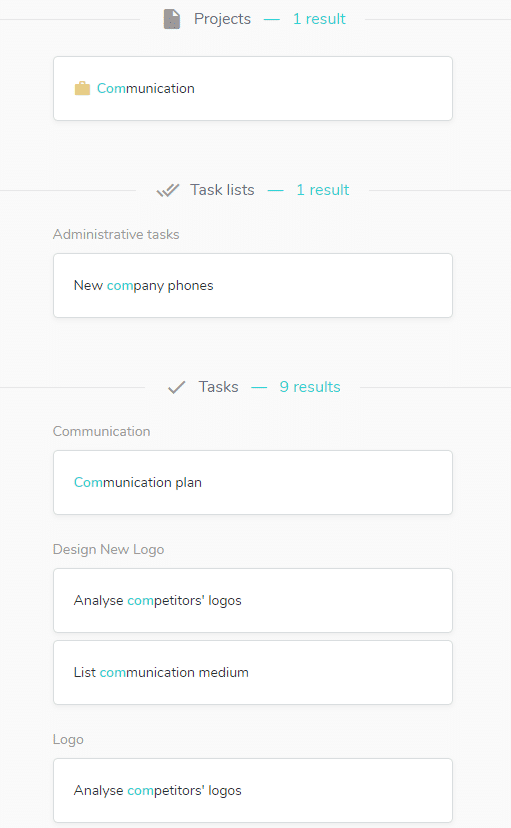Image resolution: width=511 pixels, height=828 pixels.
Task: Open the Communication project card
Action: 253,89
